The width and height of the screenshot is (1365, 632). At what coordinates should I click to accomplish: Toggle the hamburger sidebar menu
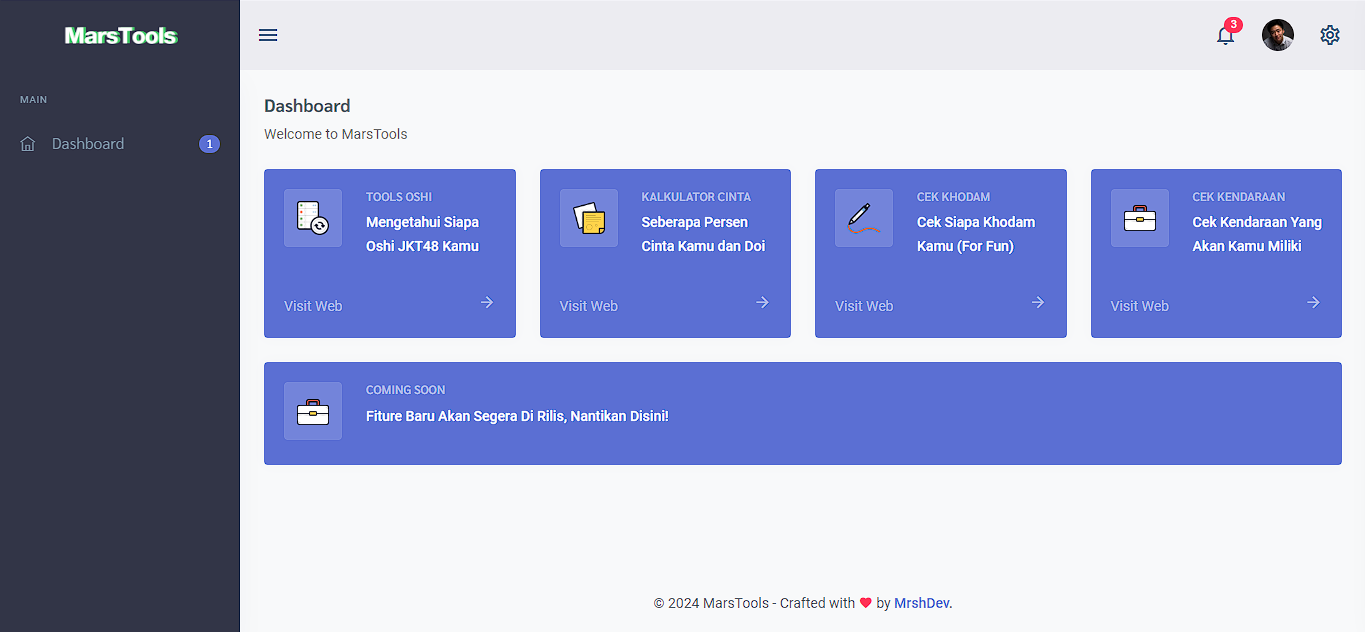(268, 35)
